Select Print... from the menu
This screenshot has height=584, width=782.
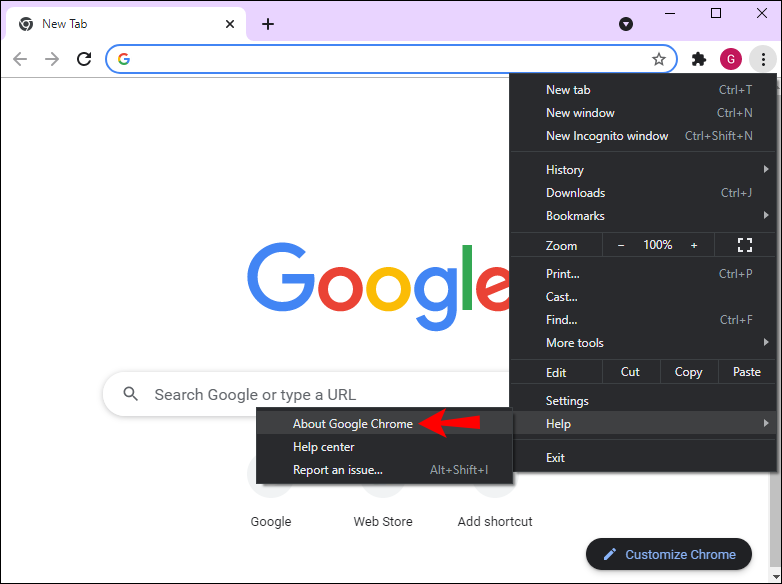(643, 274)
